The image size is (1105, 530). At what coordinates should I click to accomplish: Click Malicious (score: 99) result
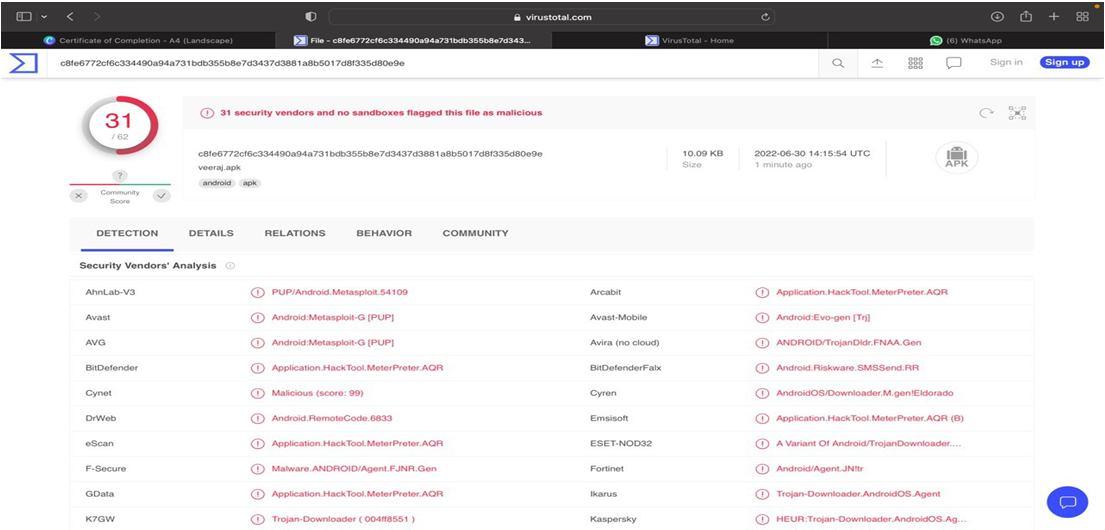coord(317,393)
